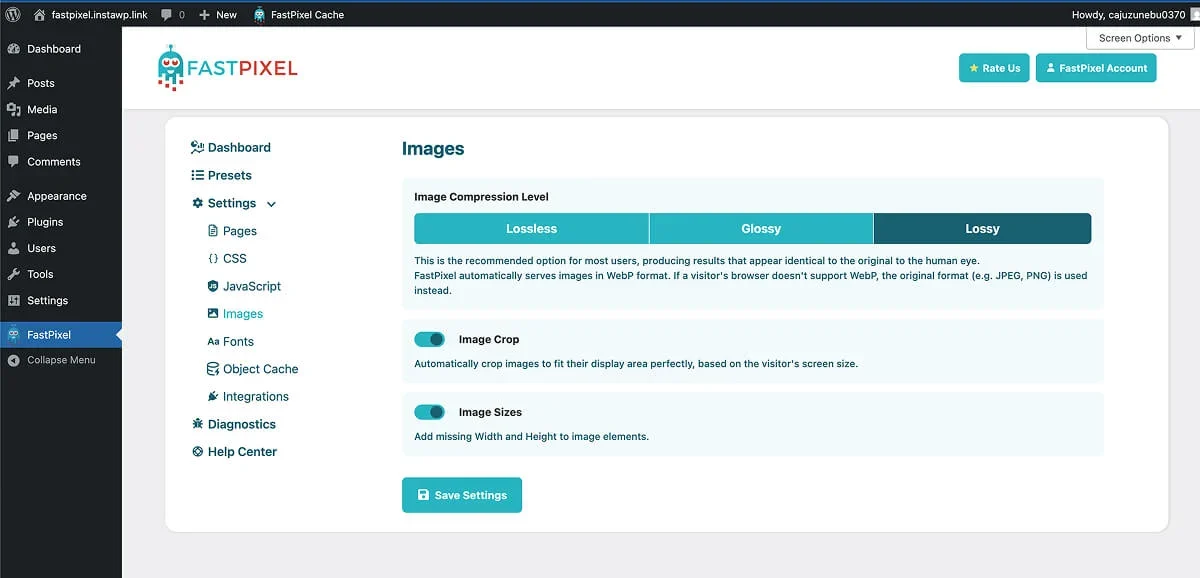Click the Image Compression Level label
The height and width of the screenshot is (578, 1200).
pos(481,197)
